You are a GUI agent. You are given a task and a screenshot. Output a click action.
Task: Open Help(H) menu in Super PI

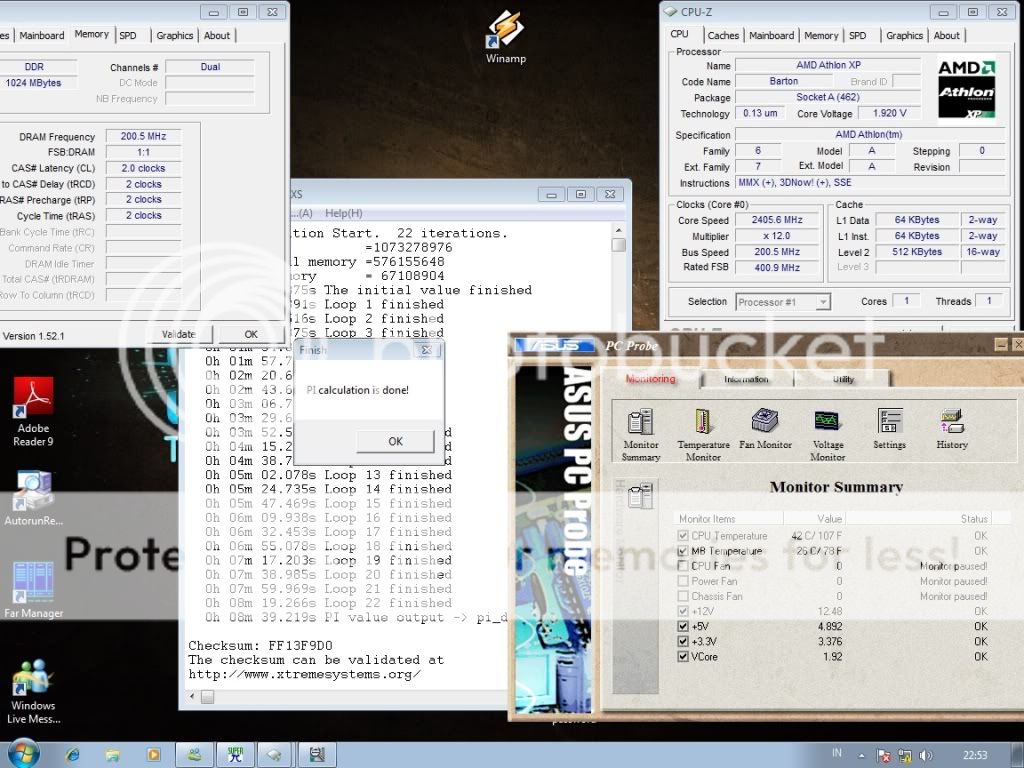pos(344,213)
